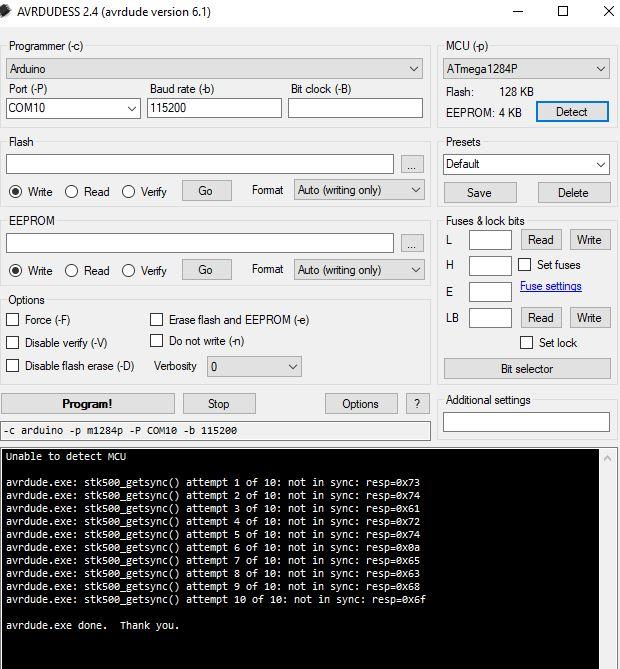Write lock bits with LB Write button

[x=590, y=318]
